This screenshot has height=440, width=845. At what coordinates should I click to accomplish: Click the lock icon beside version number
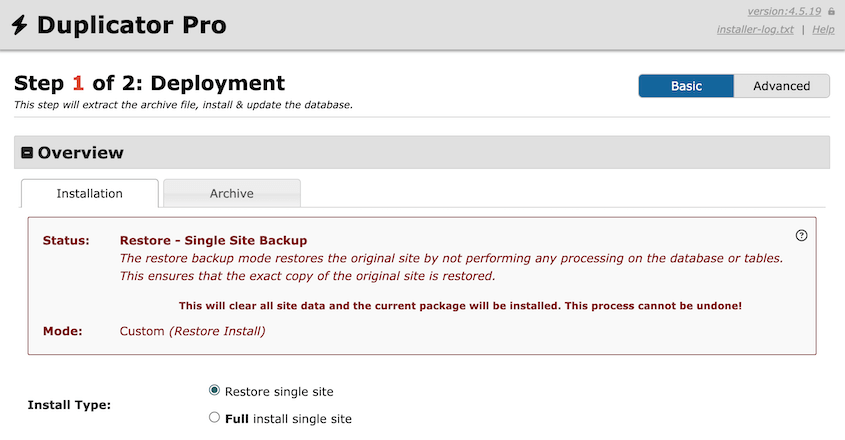coord(831,11)
